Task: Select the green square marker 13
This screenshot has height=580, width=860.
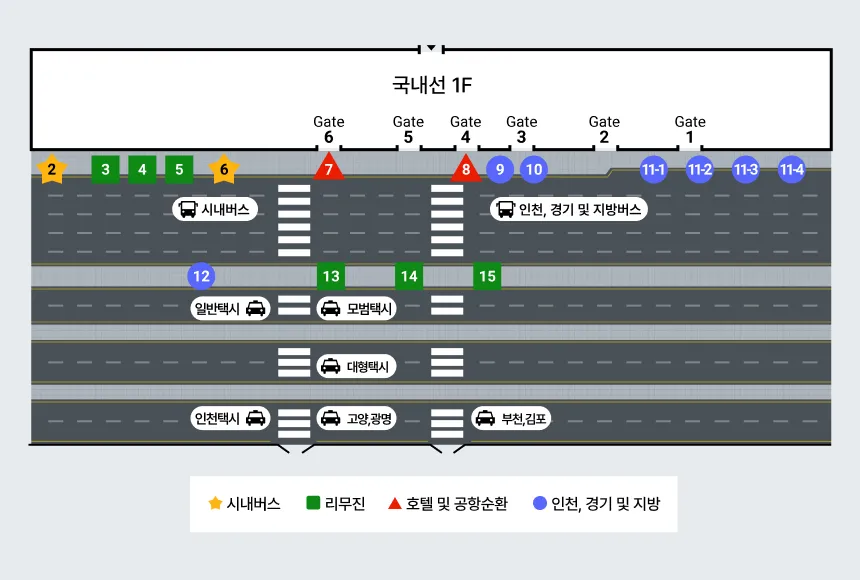Action: (330, 276)
